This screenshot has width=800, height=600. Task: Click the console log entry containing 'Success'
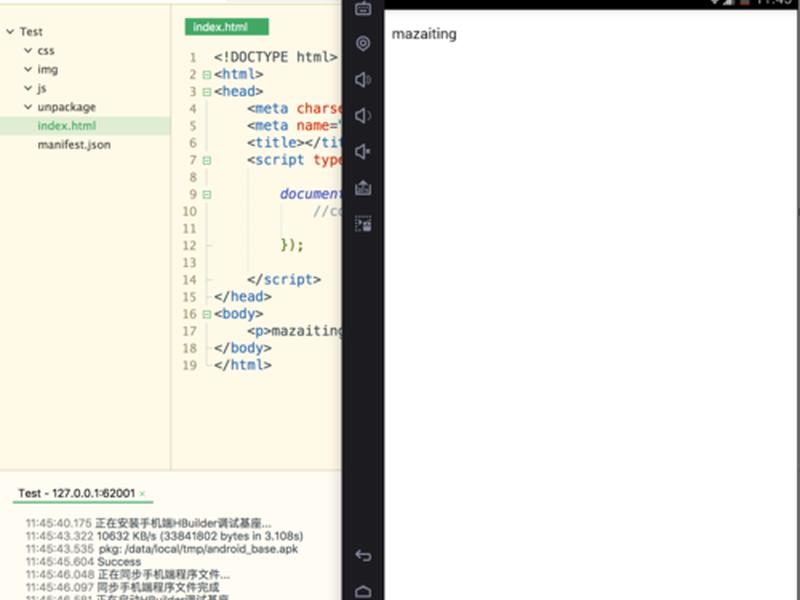coord(83,562)
